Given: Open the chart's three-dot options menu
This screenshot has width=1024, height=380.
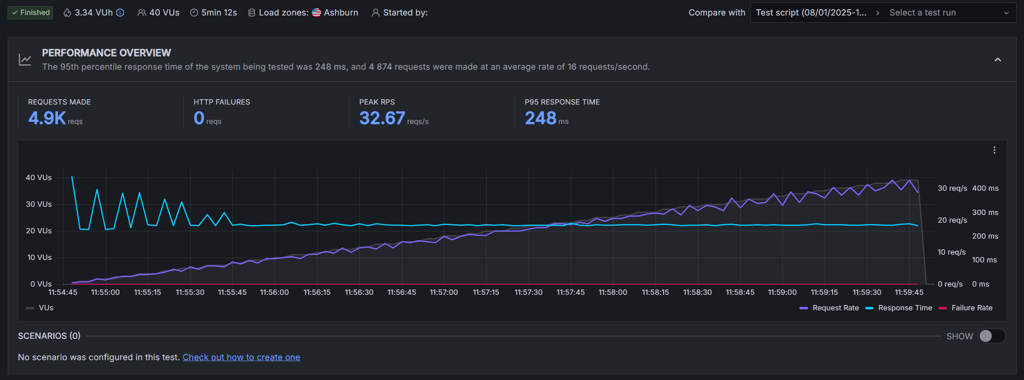Looking at the screenshot, I should pyautogui.click(x=994, y=150).
